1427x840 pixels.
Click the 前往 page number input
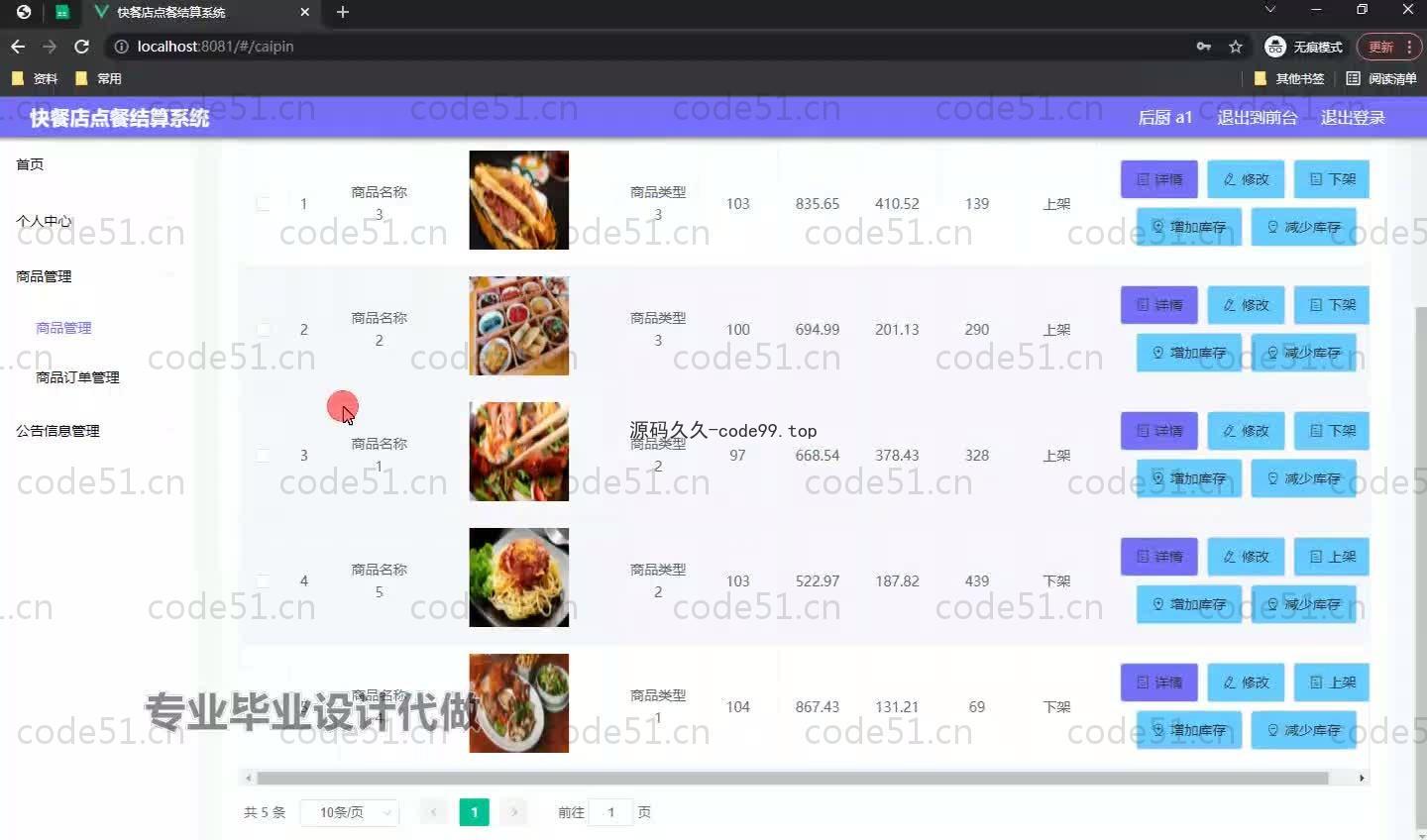(610, 812)
